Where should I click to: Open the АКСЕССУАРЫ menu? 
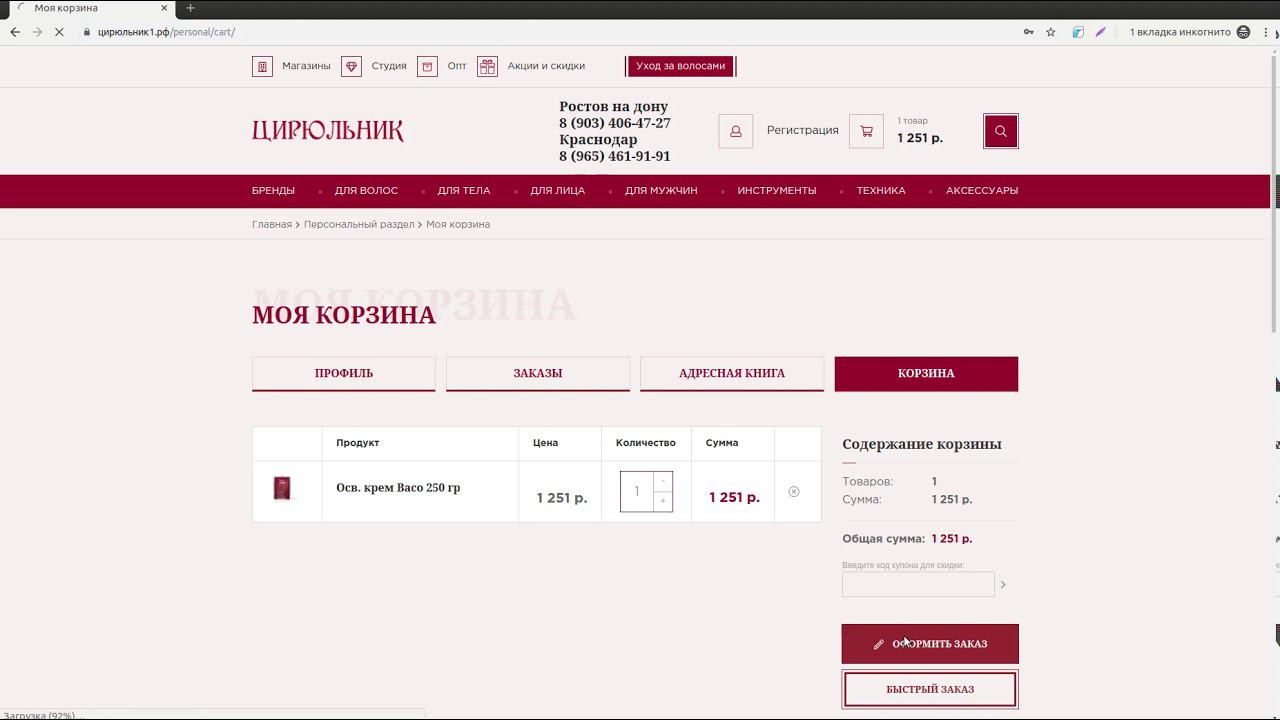(x=982, y=191)
